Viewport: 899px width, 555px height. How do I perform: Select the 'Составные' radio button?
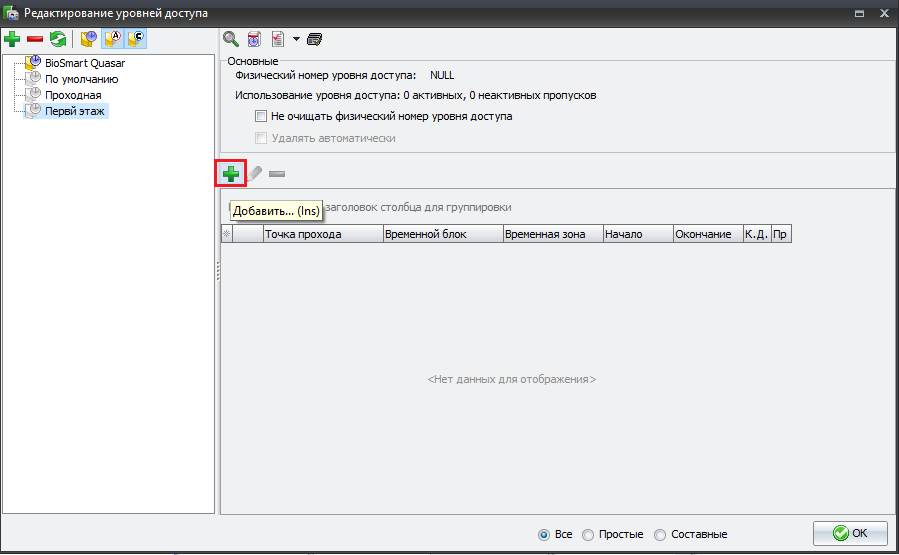pos(660,534)
